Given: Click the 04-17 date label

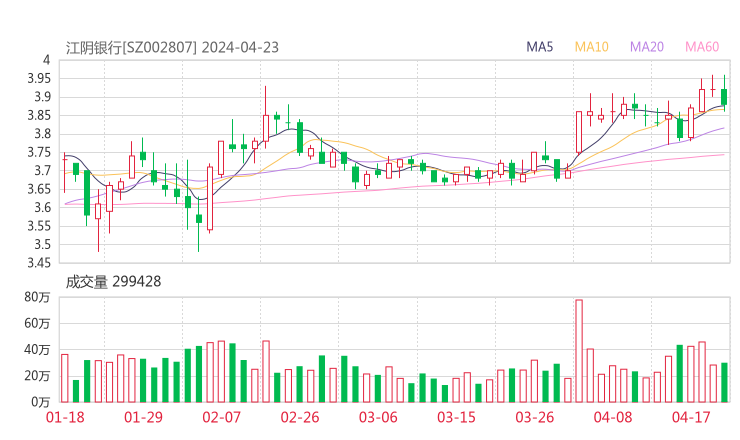Looking at the screenshot, I should point(691,417).
